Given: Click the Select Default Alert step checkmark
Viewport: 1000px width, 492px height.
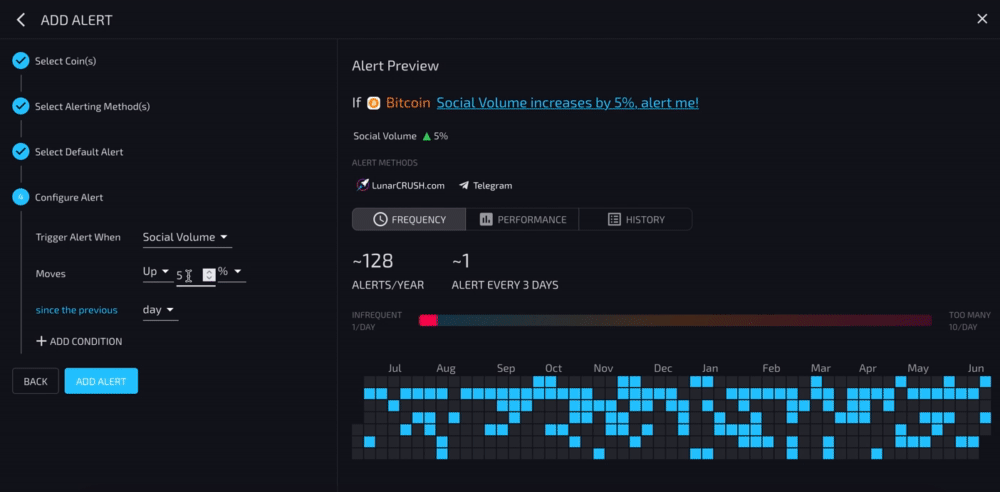Looking at the screenshot, I should [21, 152].
